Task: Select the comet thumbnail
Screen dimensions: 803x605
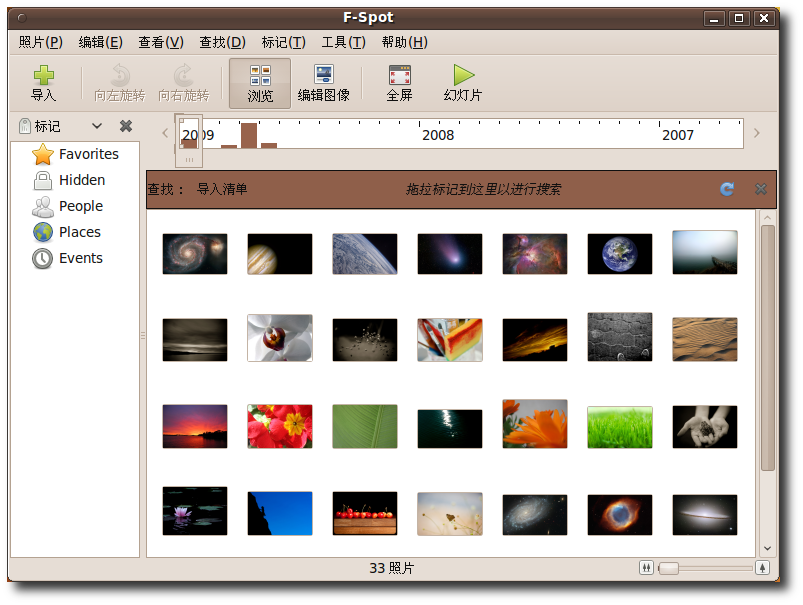Action: pyautogui.click(x=450, y=254)
